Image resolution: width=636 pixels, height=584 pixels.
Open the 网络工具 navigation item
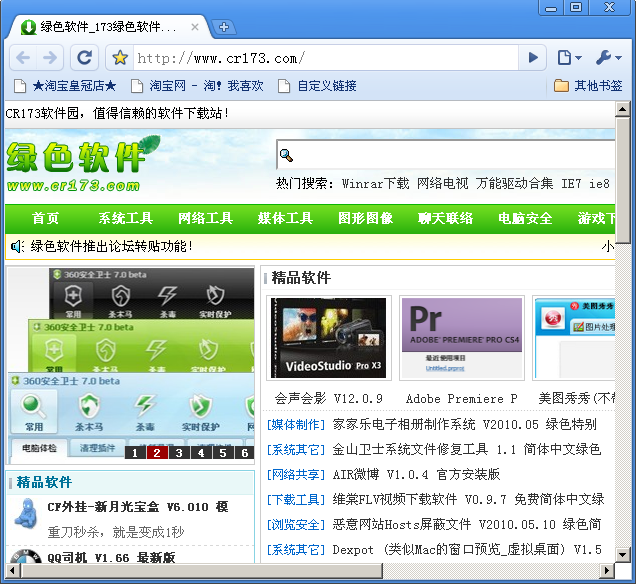coord(206,218)
